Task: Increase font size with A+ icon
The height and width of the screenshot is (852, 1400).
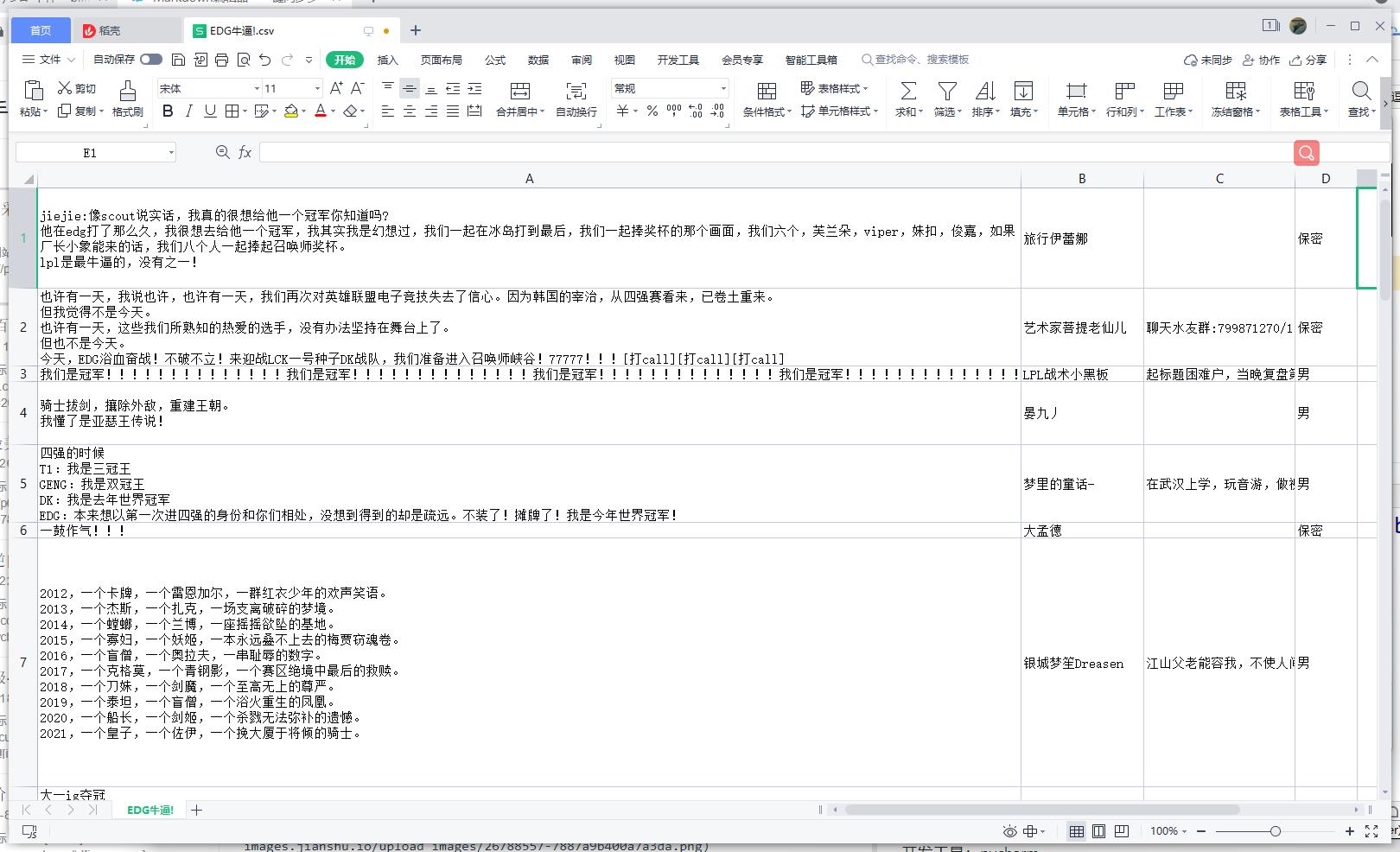Action: click(336, 88)
